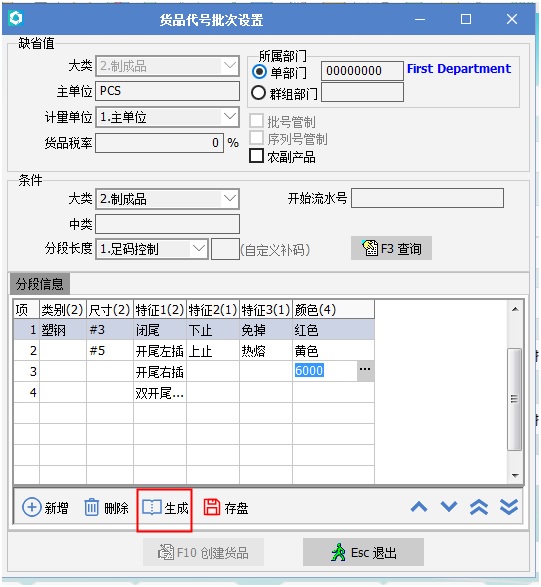Select the 分段信息 tab
The height and width of the screenshot is (587, 541).
(x=40, y=284)
